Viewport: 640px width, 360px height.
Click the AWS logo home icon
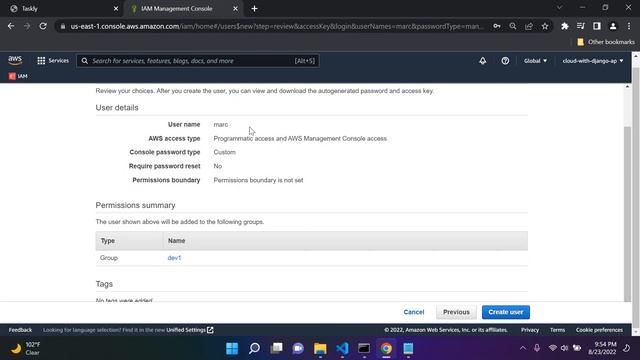point(15,60)
